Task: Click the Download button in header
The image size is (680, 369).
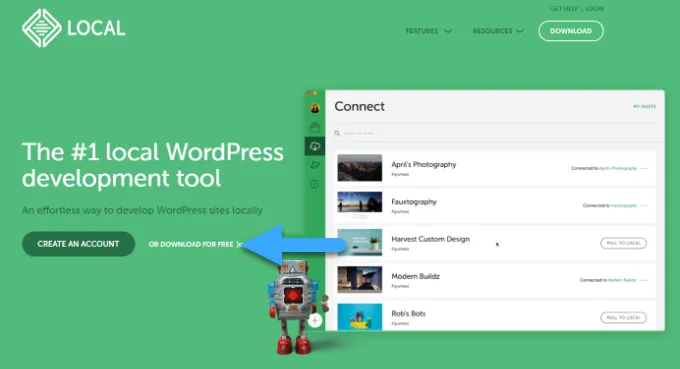Action: pos(571,31)
